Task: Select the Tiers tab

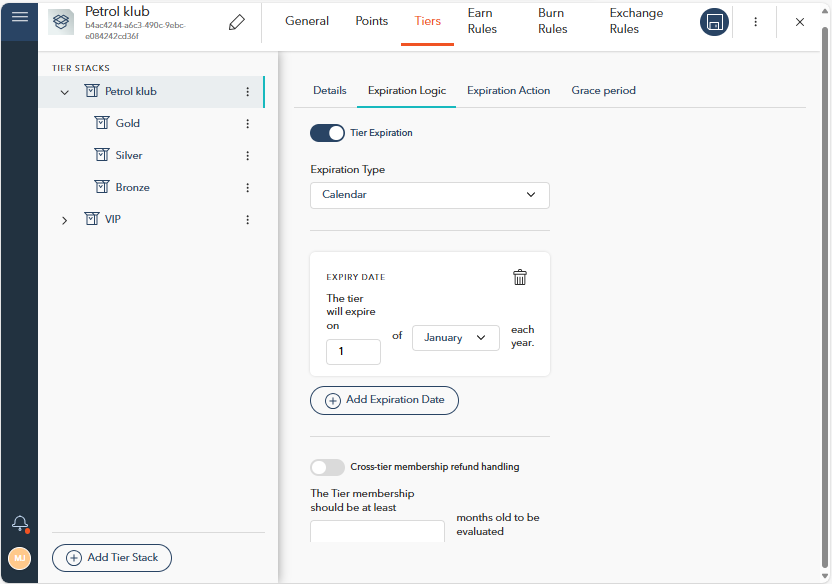Action: point(428,21)
